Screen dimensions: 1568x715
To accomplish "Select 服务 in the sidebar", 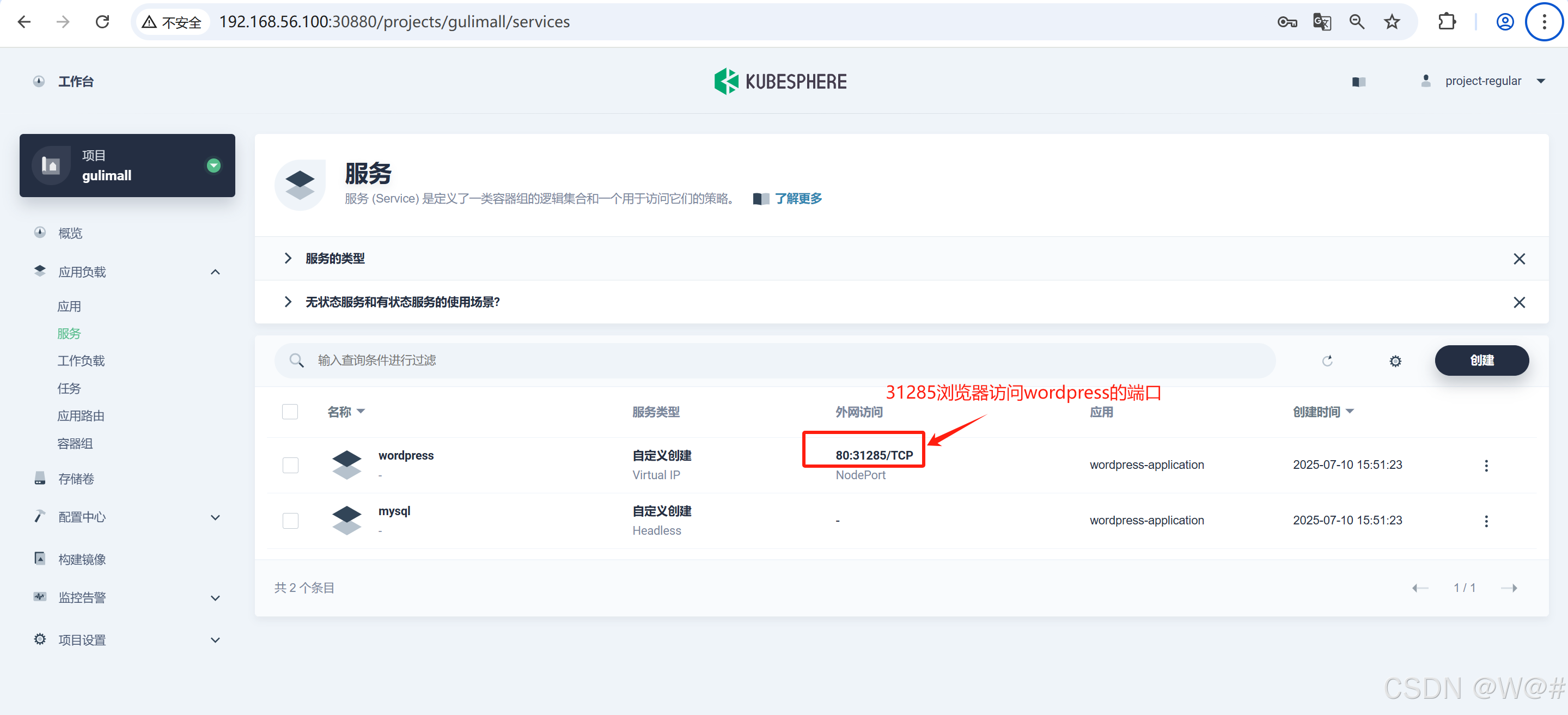I will pyautogui.click(x=69, y=333).
